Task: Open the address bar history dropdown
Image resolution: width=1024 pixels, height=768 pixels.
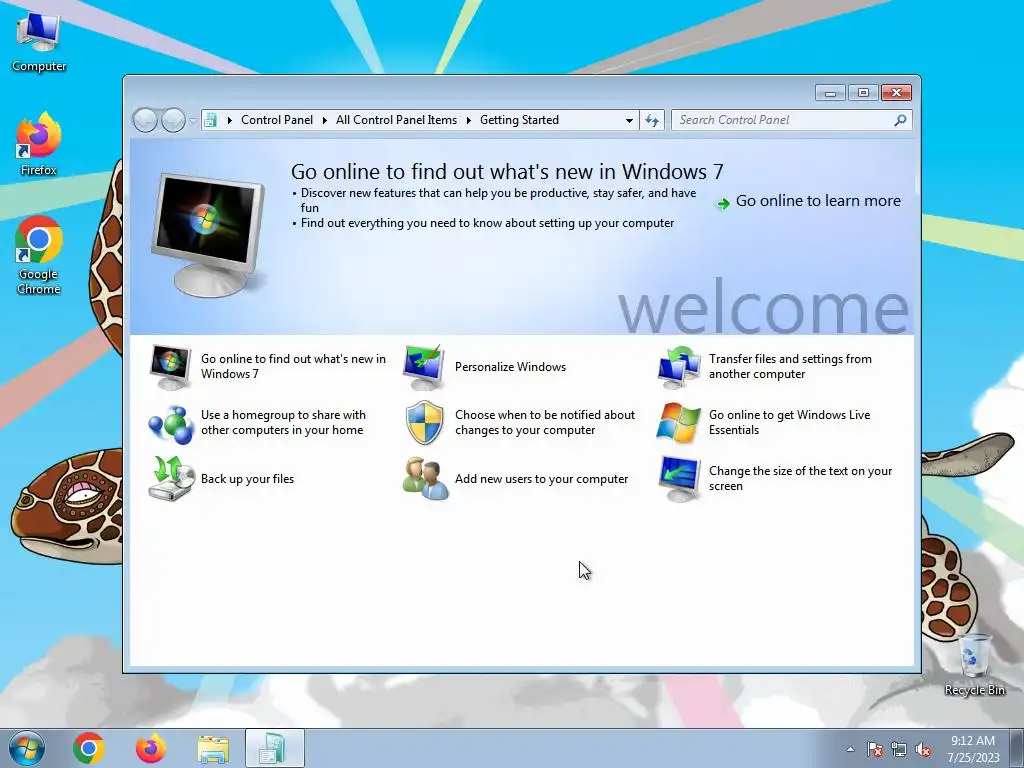Action: point(629,120)
